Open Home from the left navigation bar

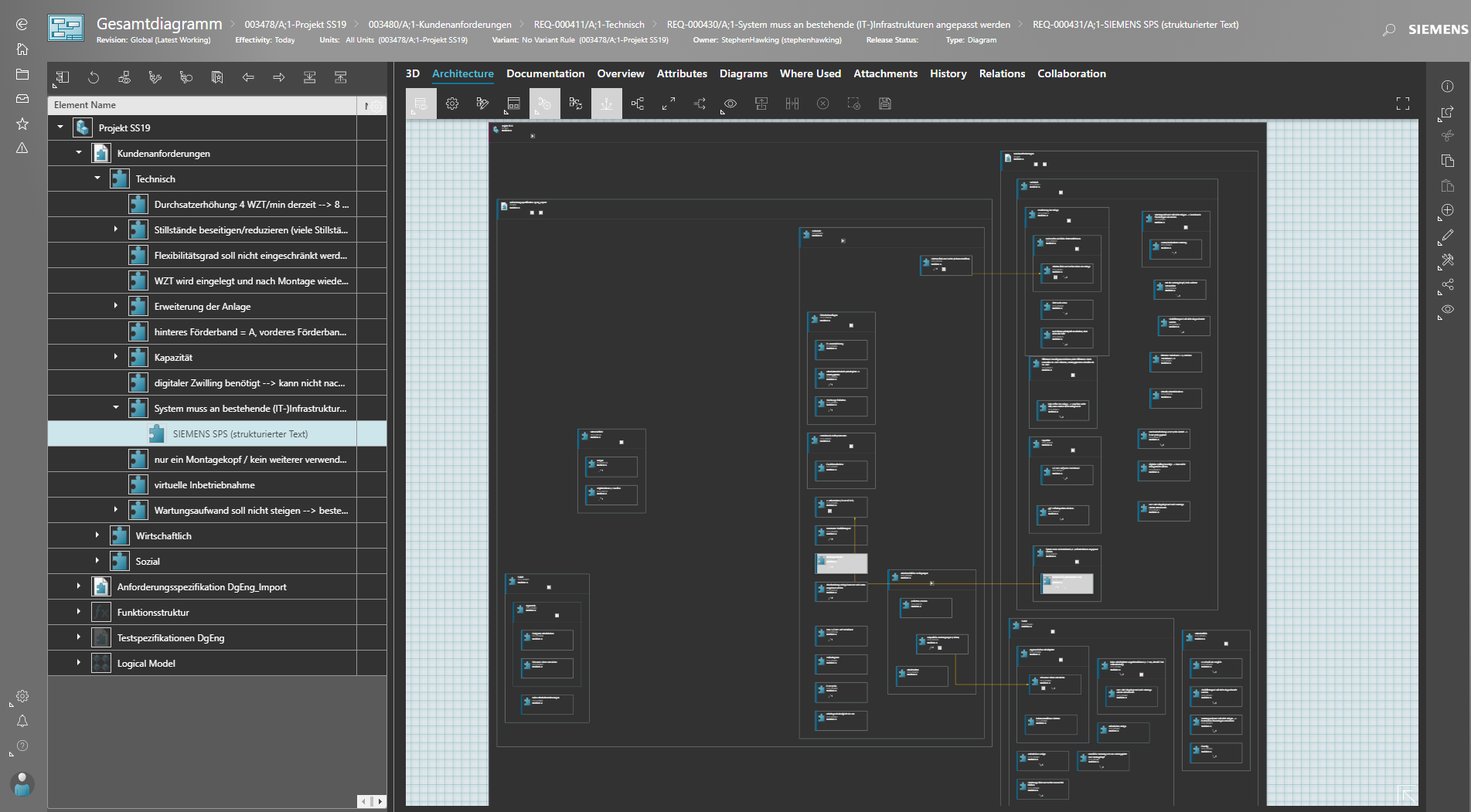tap(22, 49)
